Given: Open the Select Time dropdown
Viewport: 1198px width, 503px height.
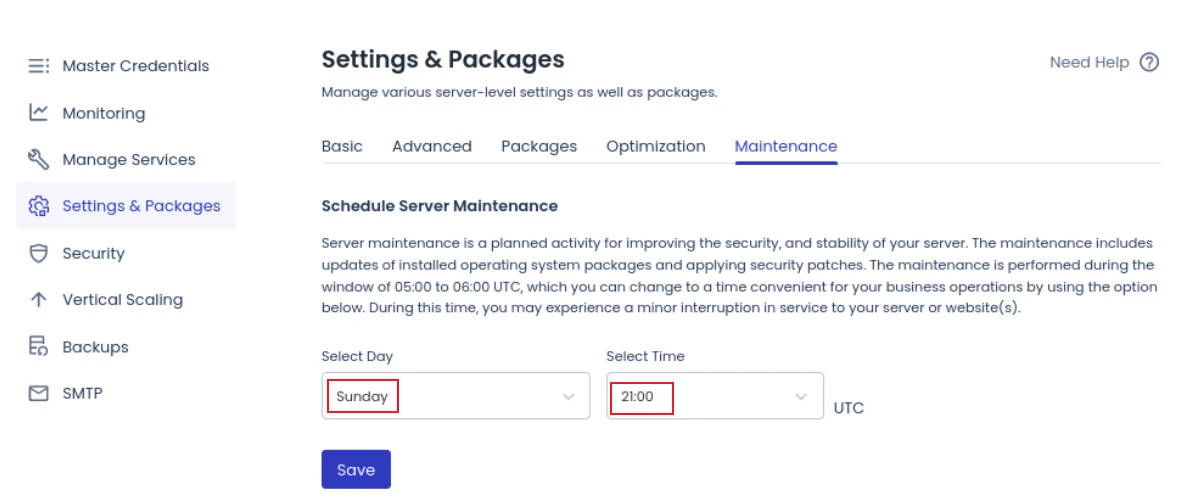Looking at the screenshot, I should pos(715,396).
